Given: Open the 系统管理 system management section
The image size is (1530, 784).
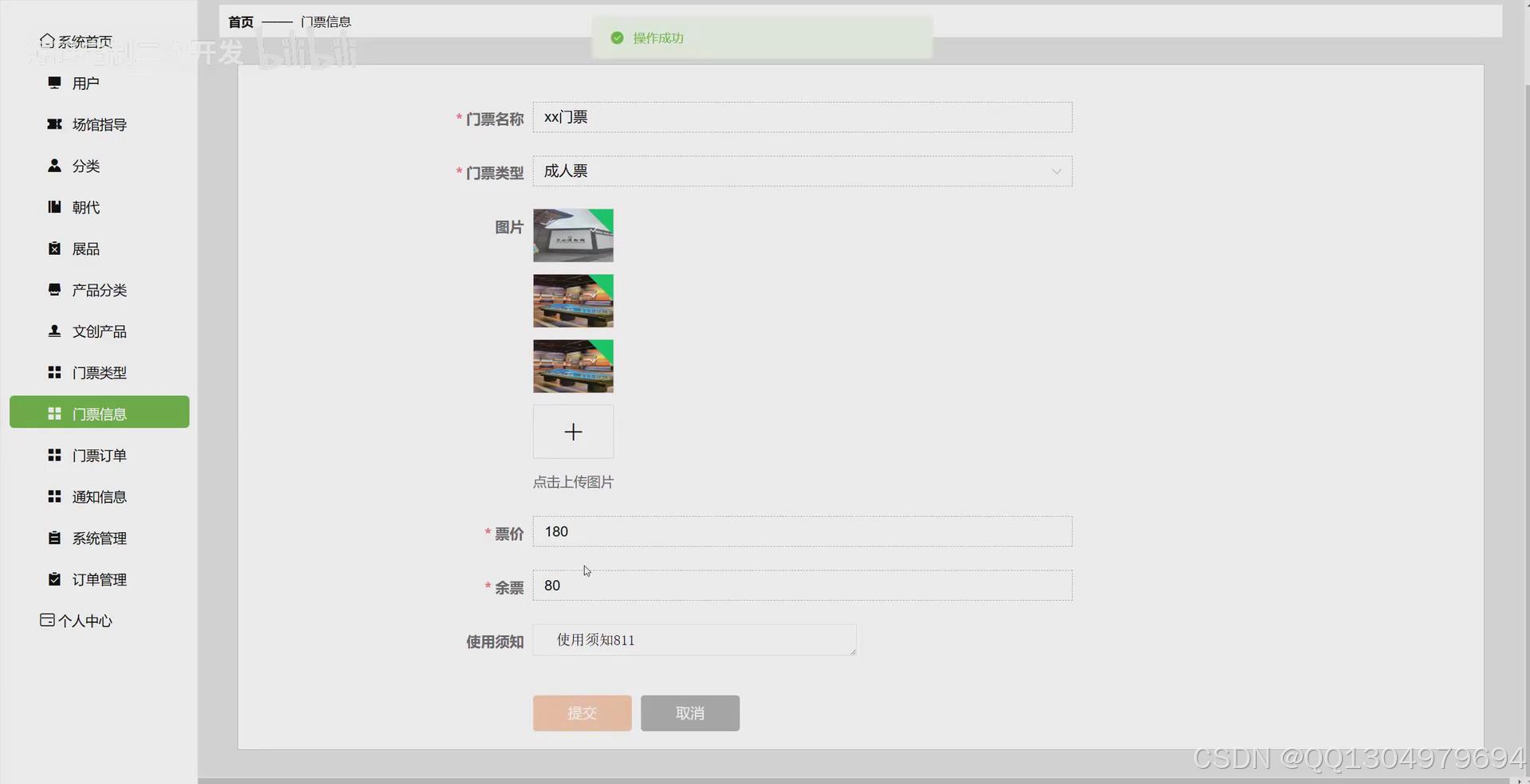Looking at the screenshot, I should pos(100,538).
